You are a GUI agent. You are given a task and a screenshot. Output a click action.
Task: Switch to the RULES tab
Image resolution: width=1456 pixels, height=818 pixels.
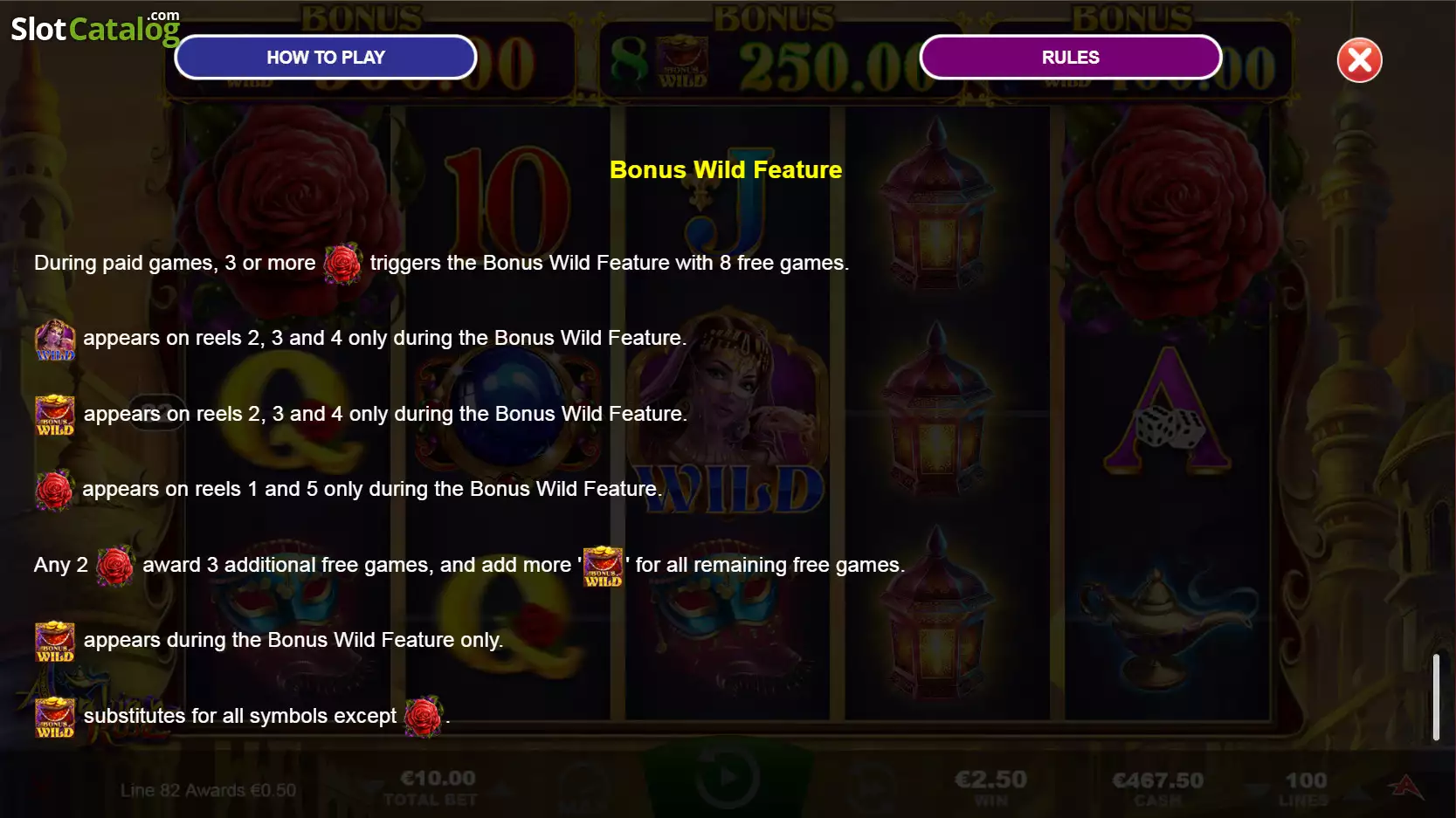click(1071, 58)
